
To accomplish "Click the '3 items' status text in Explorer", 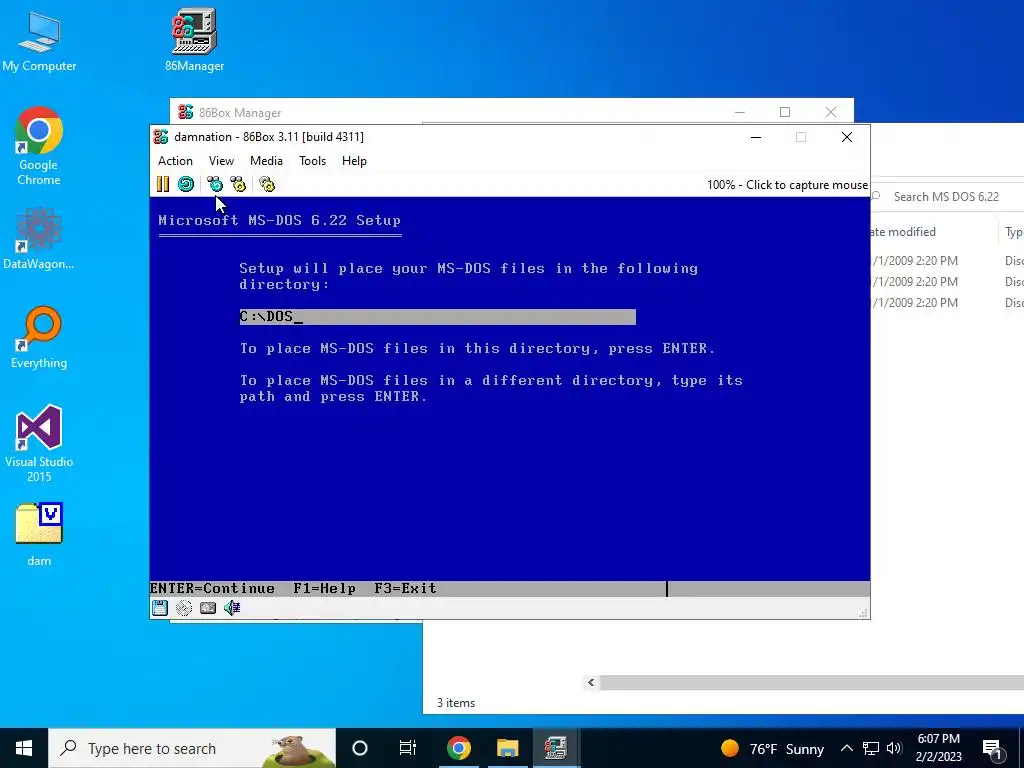I will (456, 703).
